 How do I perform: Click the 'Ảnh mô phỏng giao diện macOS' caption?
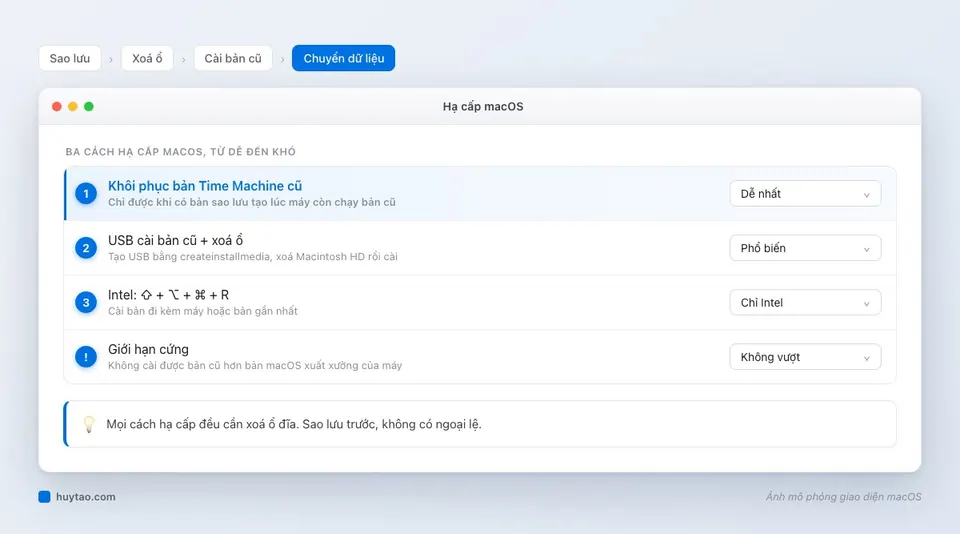pyautogui.click(x=843, y=497)
